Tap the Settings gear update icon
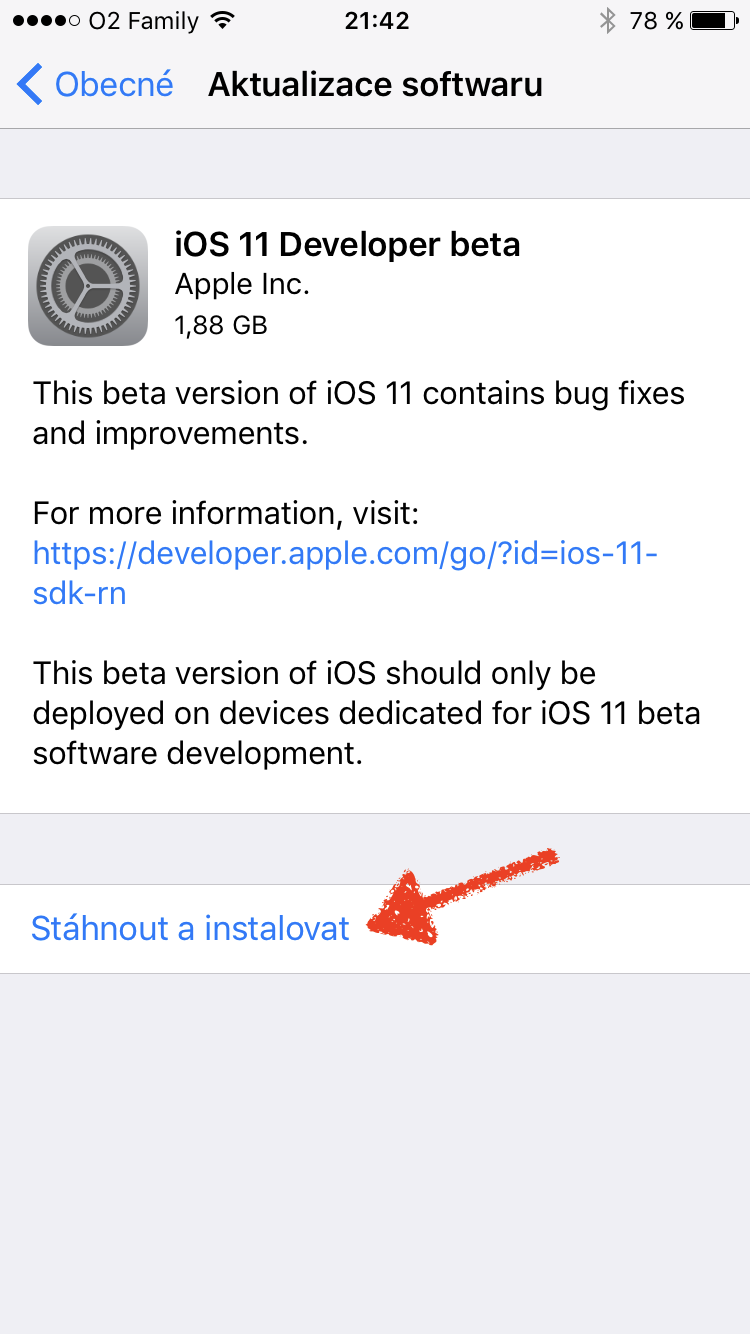750x1334 pixels. (x=88, y=286)
